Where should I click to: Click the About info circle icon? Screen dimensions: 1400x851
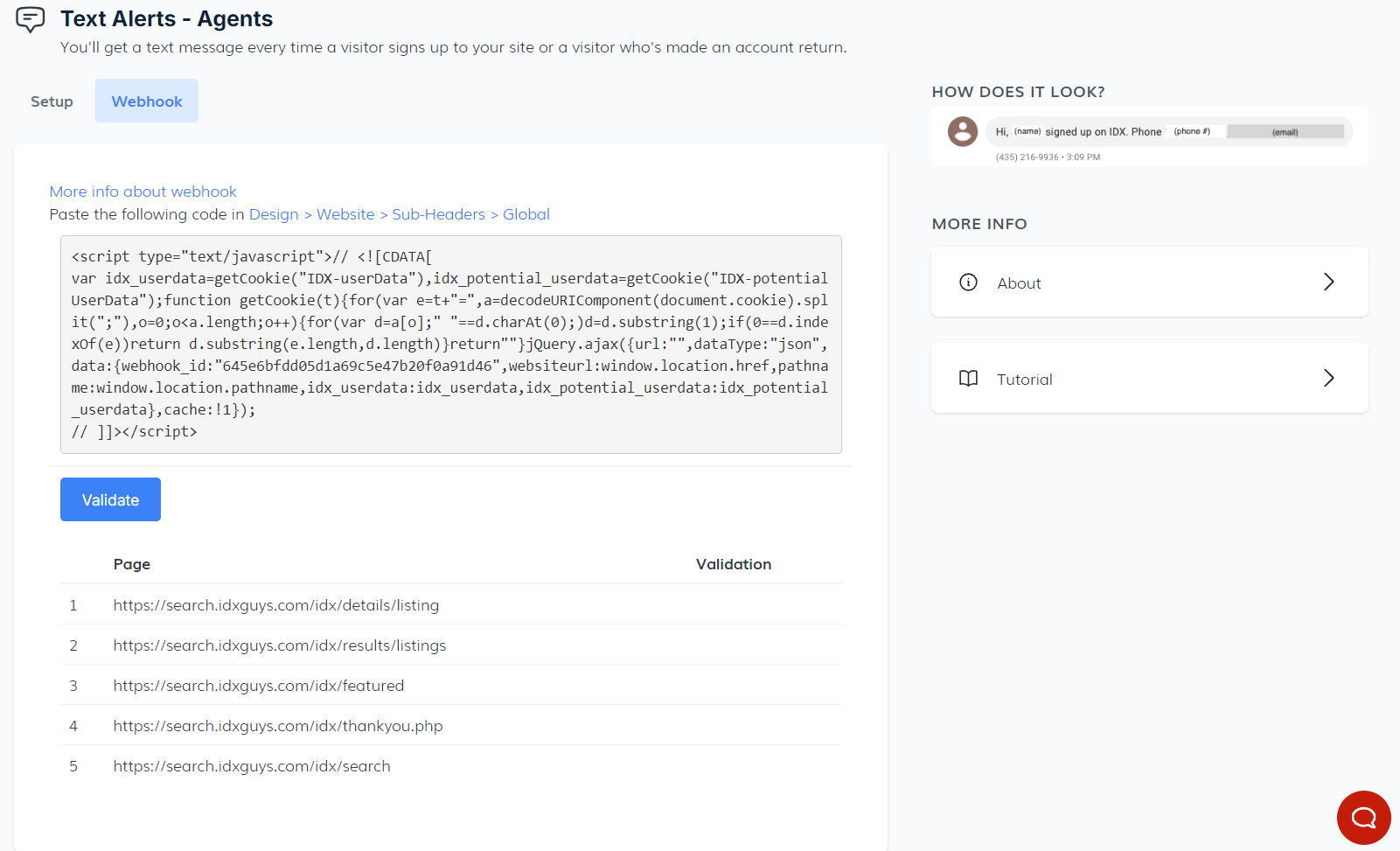tap(968, 282)
